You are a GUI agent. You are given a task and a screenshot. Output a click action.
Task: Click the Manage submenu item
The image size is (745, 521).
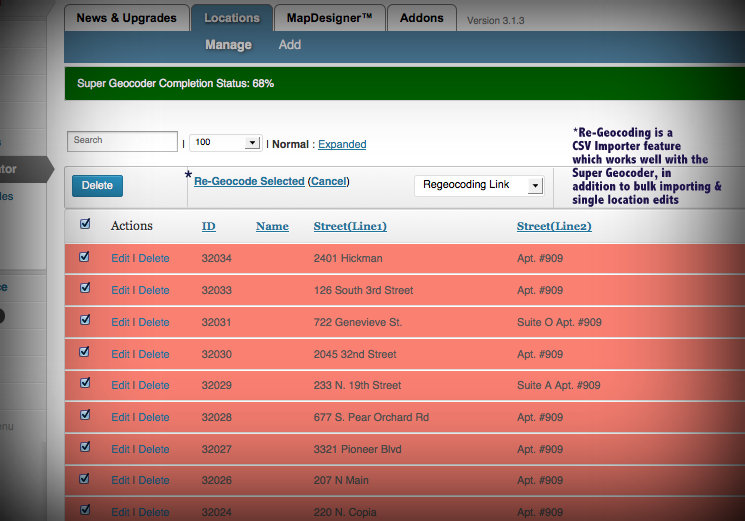(x=228, y=45)
